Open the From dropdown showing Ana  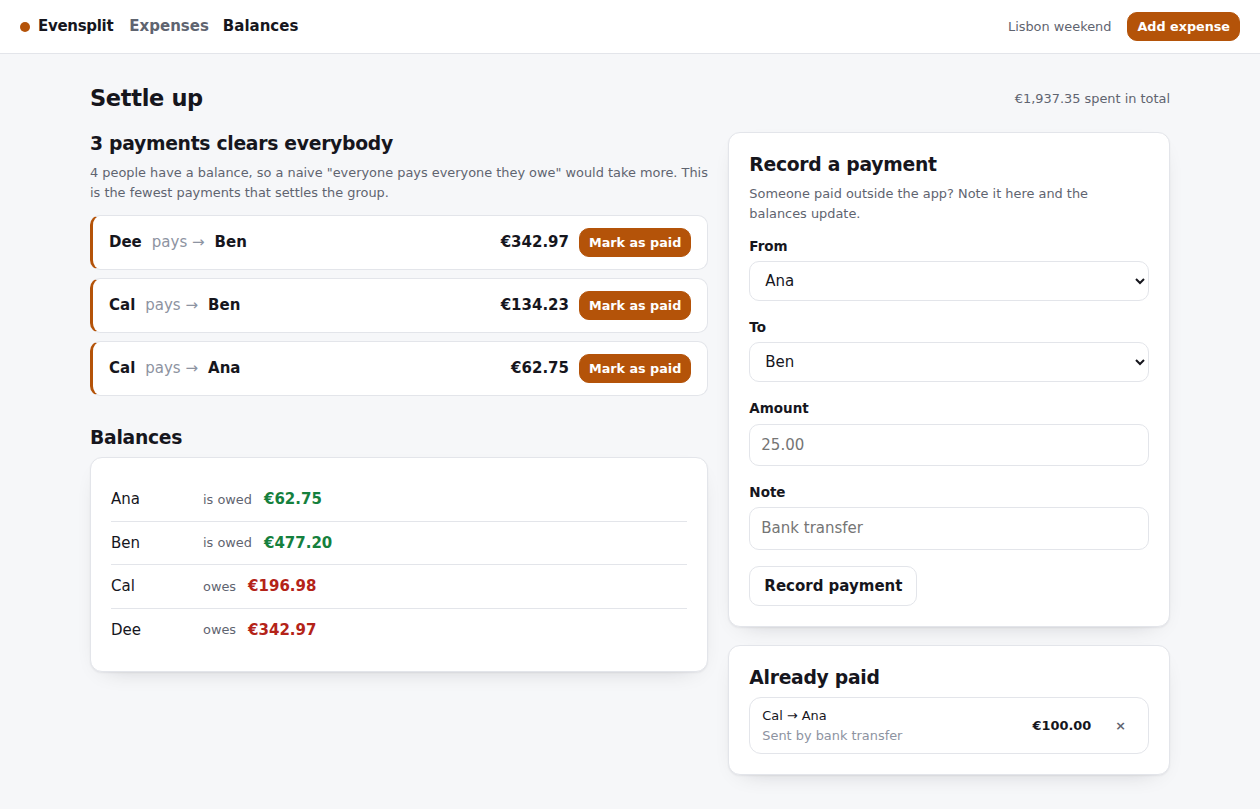coord(949,281)
